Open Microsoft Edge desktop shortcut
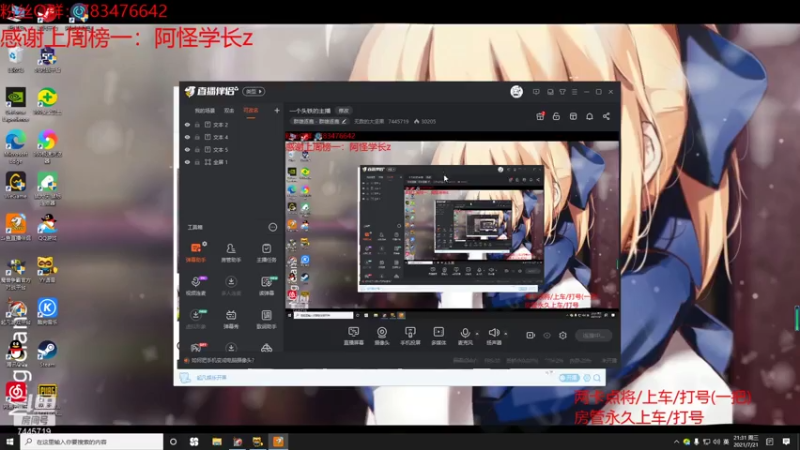This screenshot has height=450, width=800. 15,146
